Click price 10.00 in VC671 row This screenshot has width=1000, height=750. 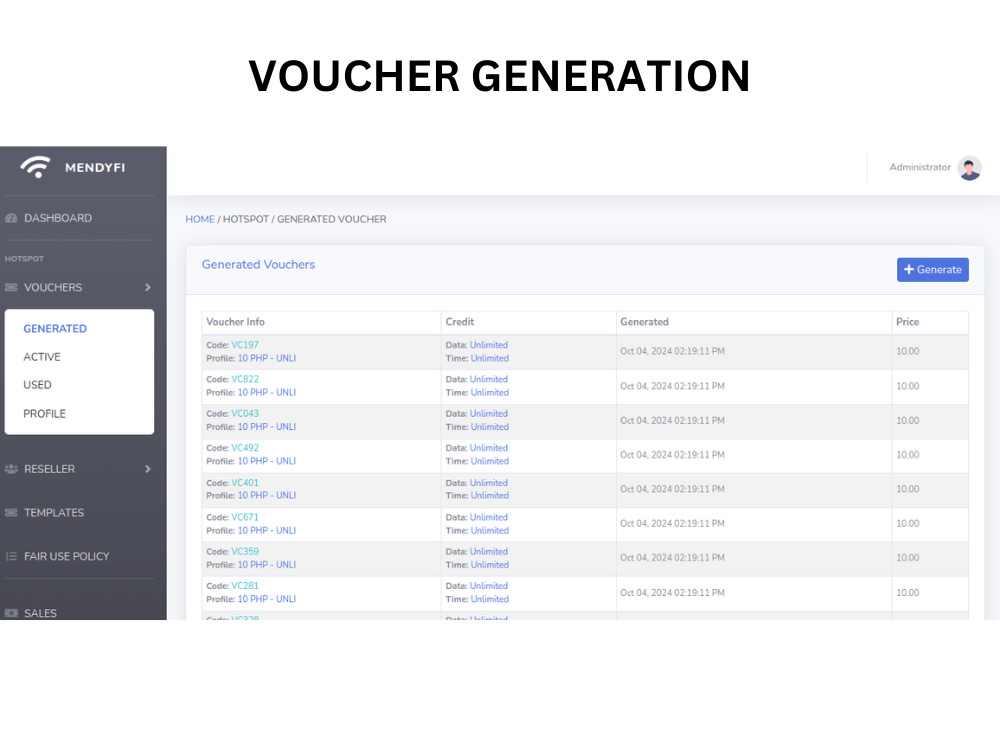[908, 524]
